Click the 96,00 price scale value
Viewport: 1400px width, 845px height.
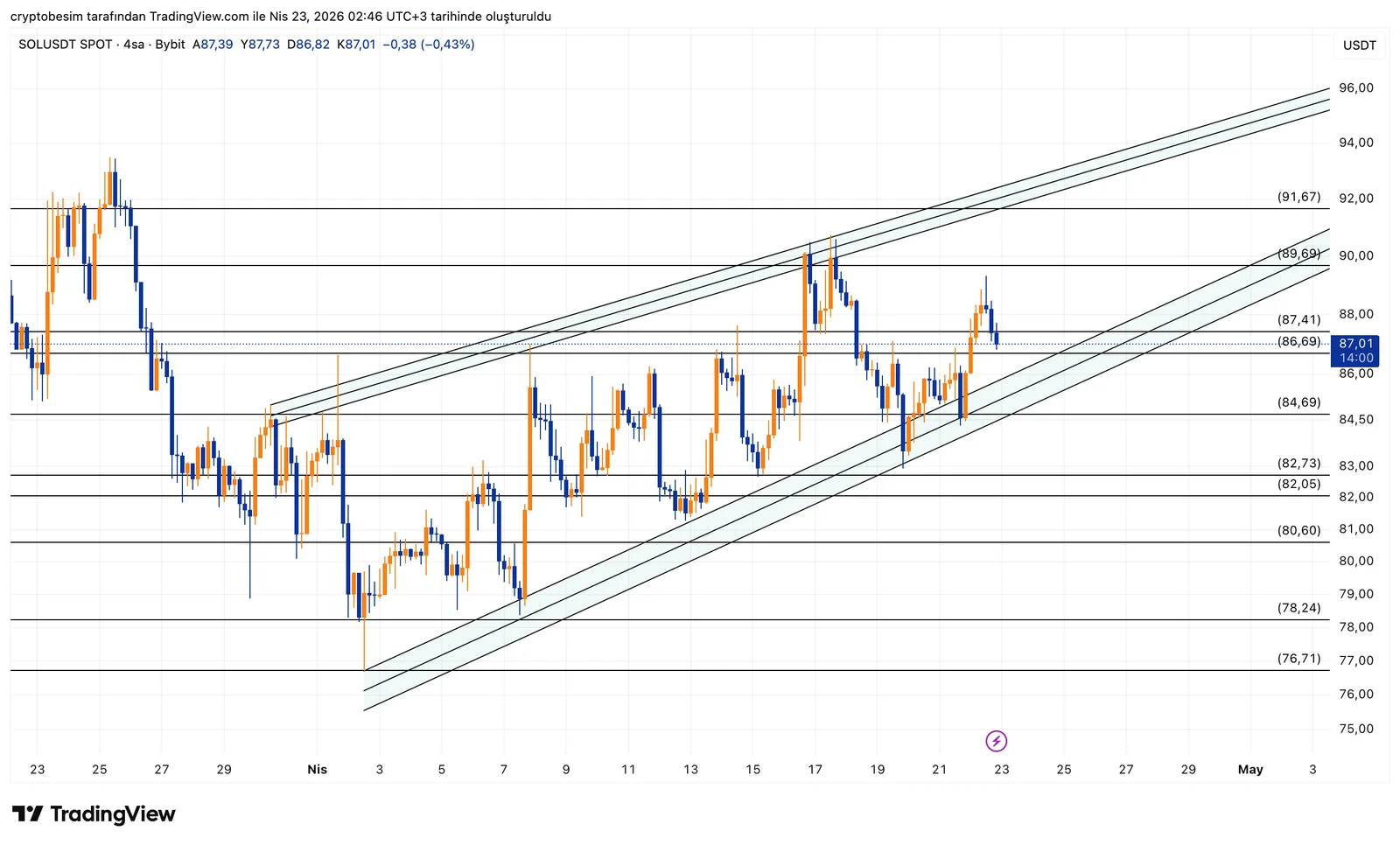(1355, 88)
